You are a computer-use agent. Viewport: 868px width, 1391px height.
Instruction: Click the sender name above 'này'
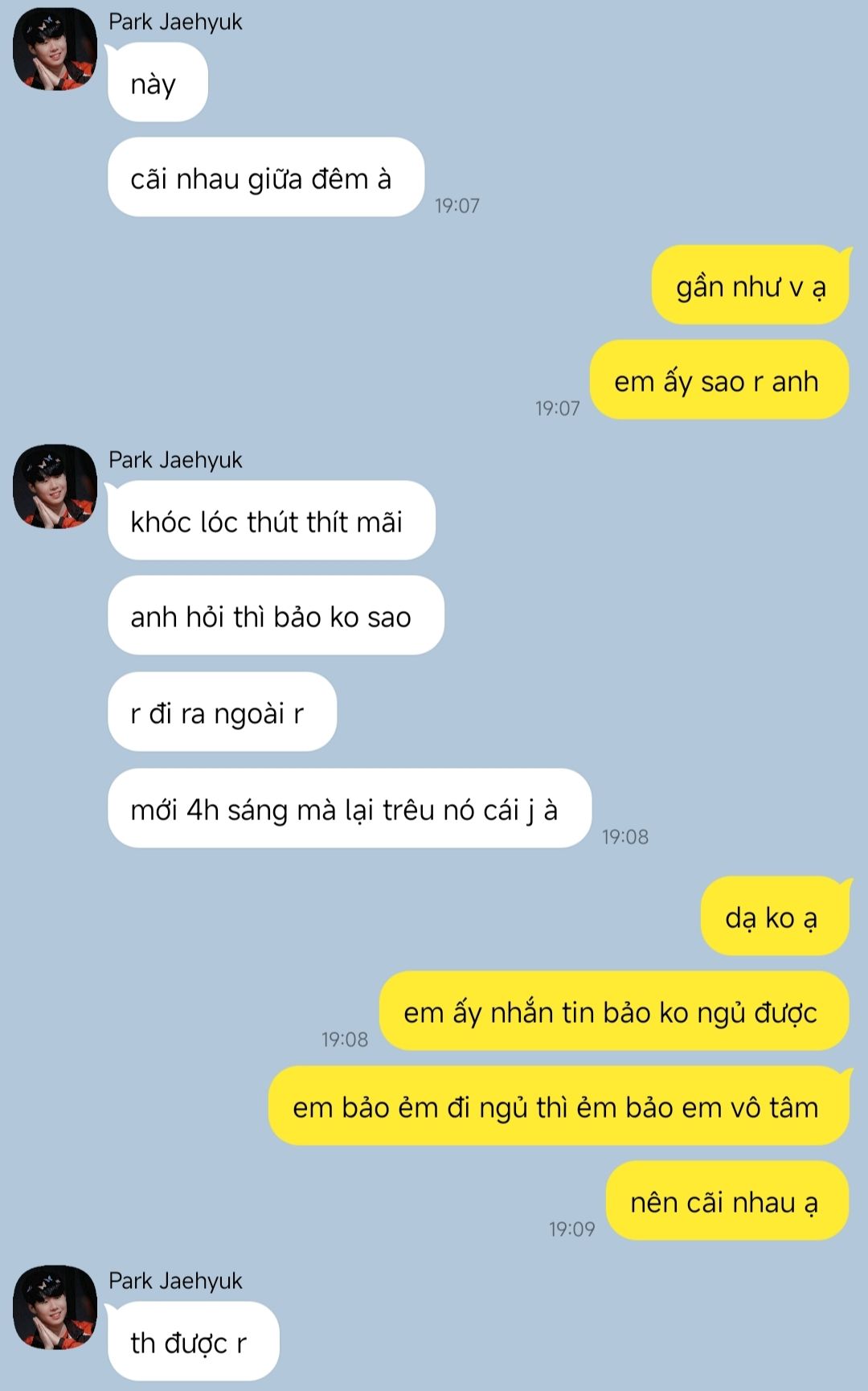click(175, 22)
